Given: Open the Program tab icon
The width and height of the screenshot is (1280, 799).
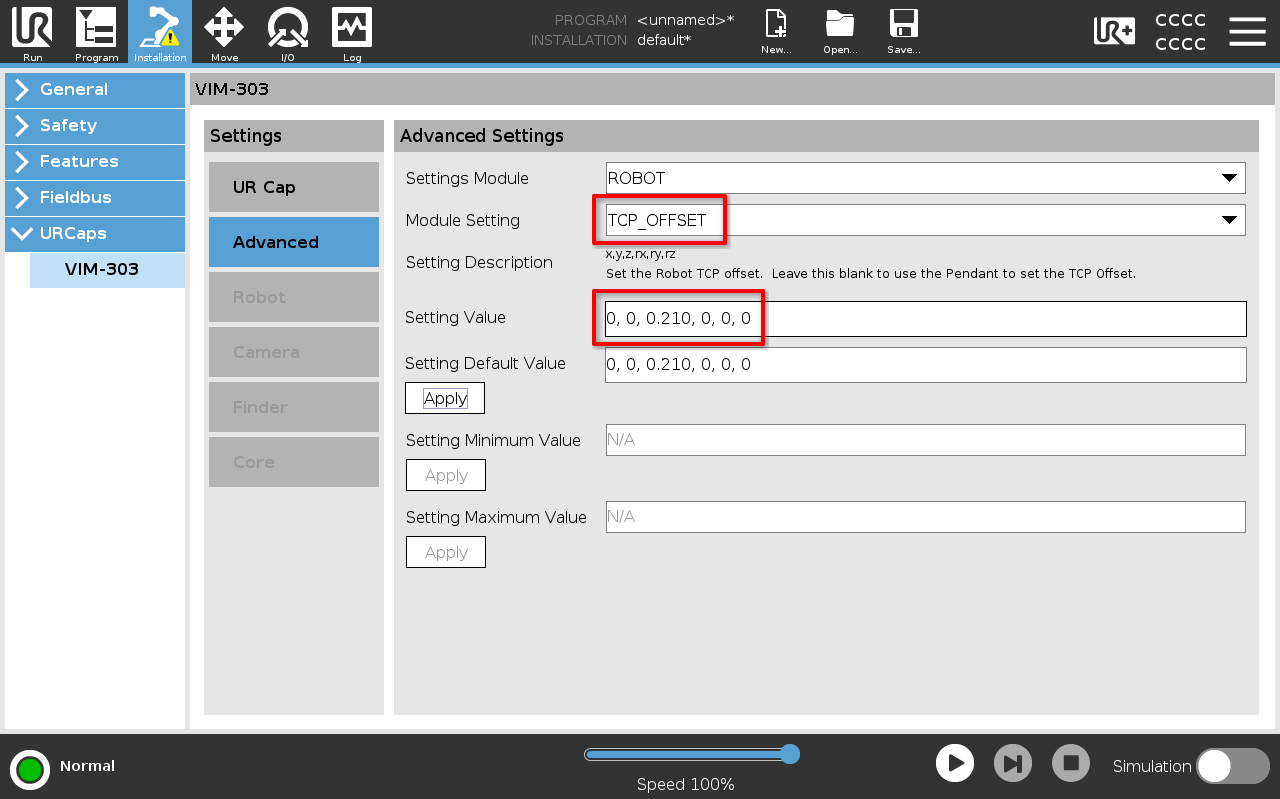Looking at the screenshot, I should (x=96, y=32).
